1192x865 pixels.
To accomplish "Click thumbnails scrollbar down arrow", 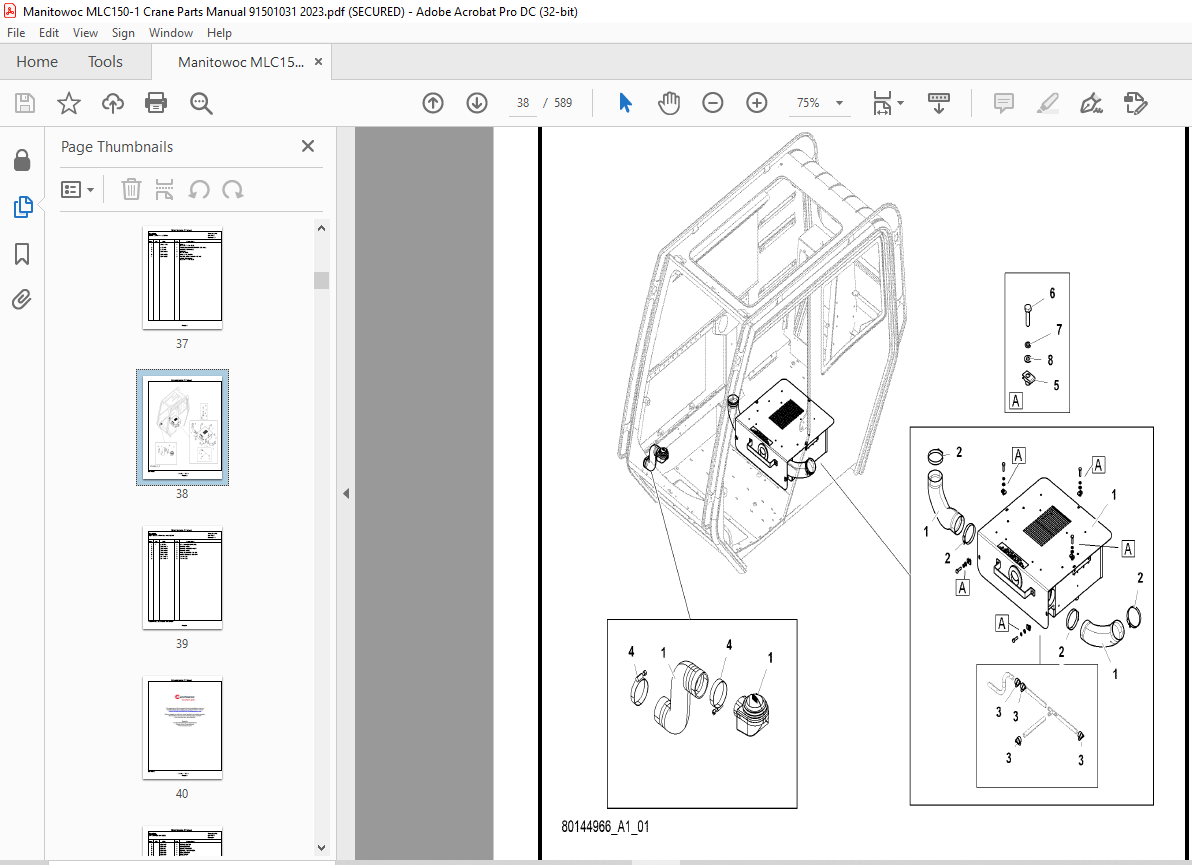I will tap(322, 848).
